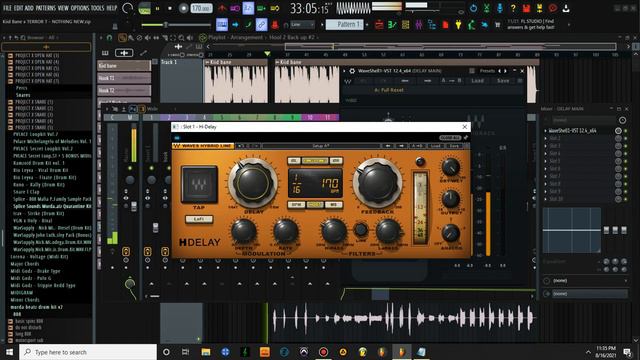640x360 pixels.
Task: Click Save in the WaveShell window toolbar
Action: (x=503, y=81)
